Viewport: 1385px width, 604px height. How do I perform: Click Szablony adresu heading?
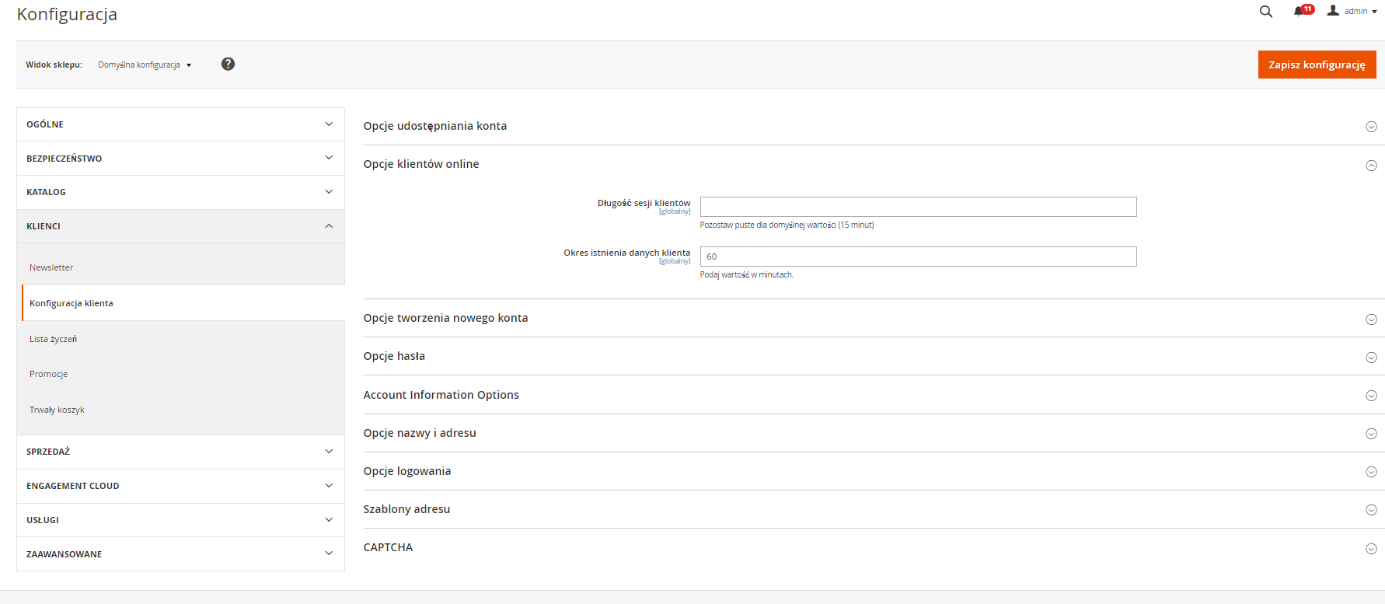406,509
